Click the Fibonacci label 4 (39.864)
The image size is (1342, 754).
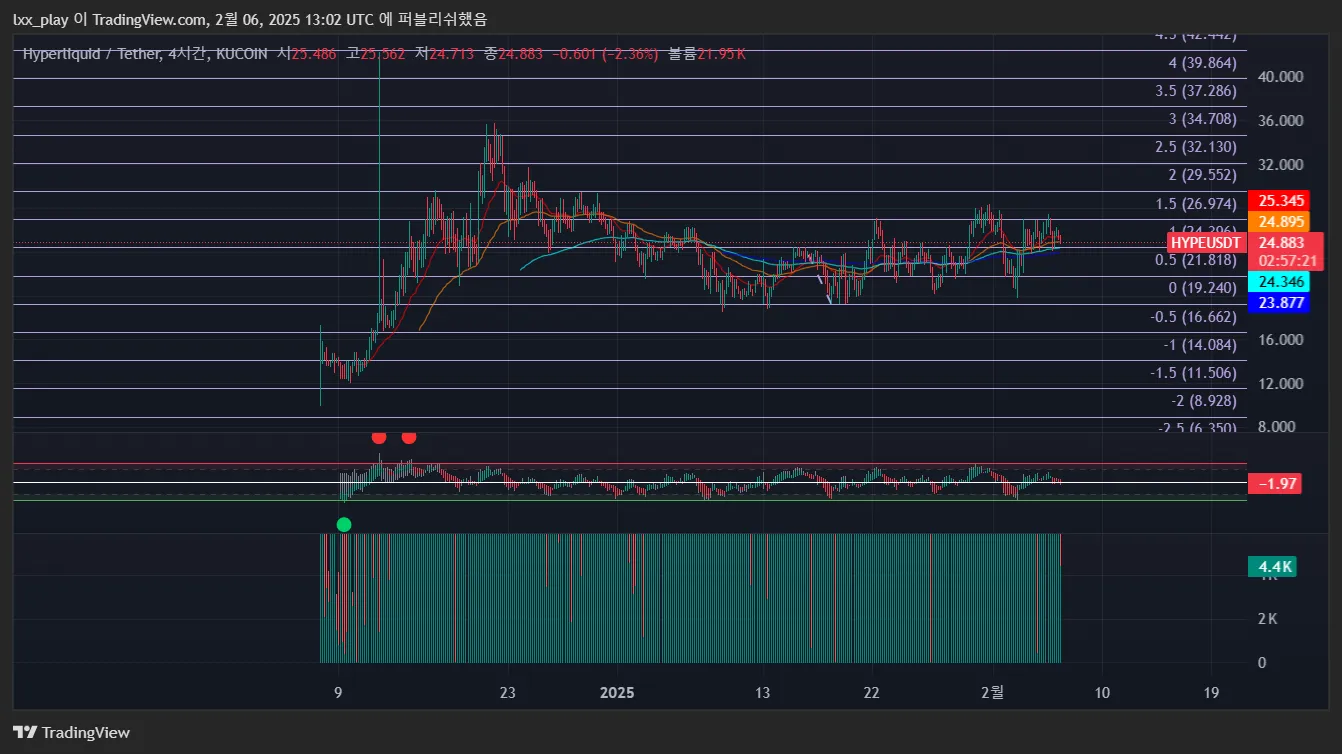click(1203, 63)
